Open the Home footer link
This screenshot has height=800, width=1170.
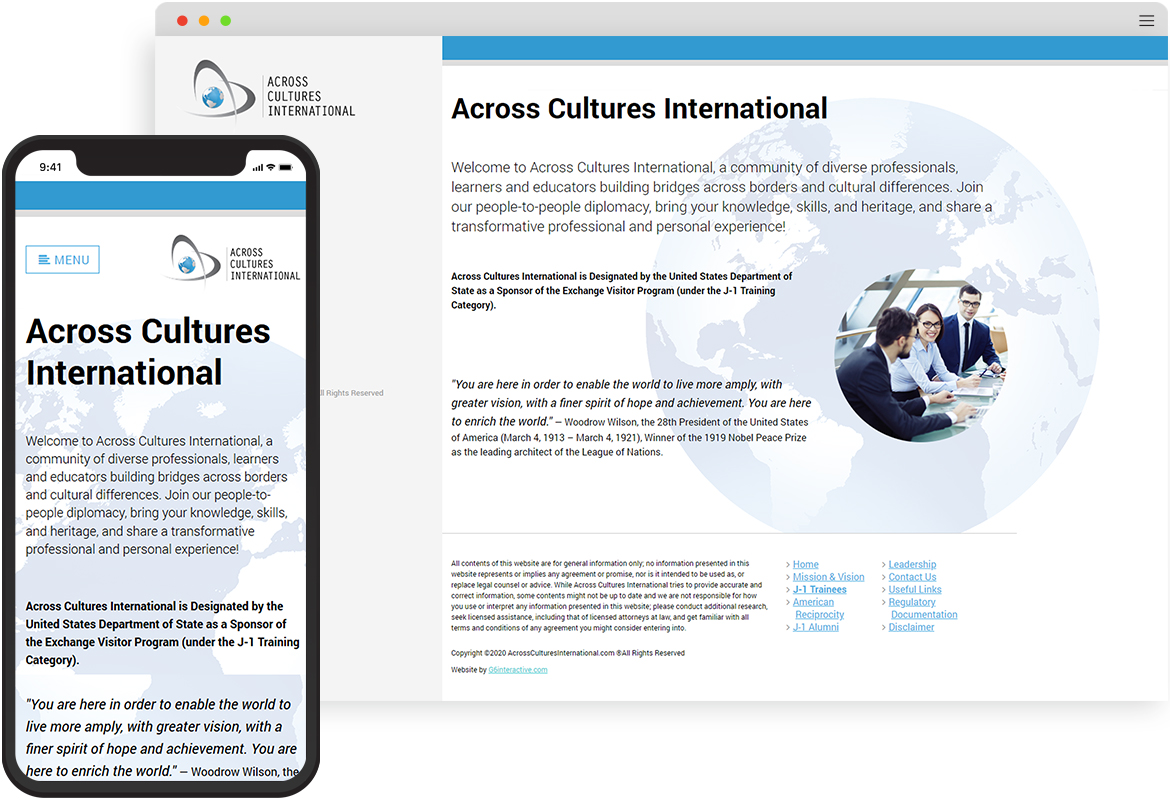[805, 564]
